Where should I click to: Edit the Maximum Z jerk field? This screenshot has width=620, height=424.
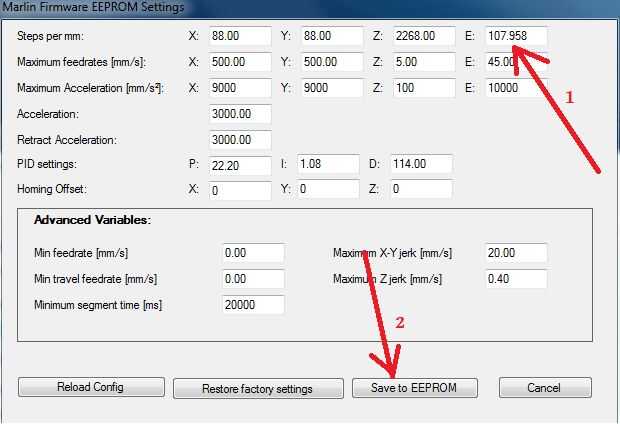coord(516,279)
